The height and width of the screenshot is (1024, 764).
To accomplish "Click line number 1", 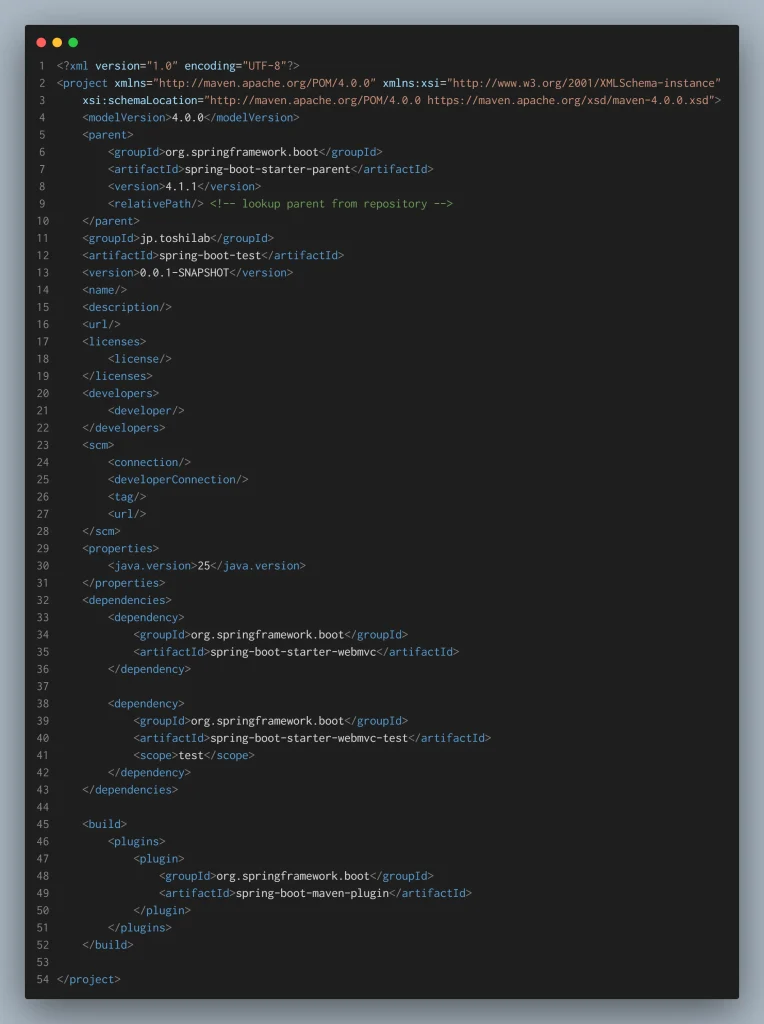I will pyautogui.click(x=42, y=66).
